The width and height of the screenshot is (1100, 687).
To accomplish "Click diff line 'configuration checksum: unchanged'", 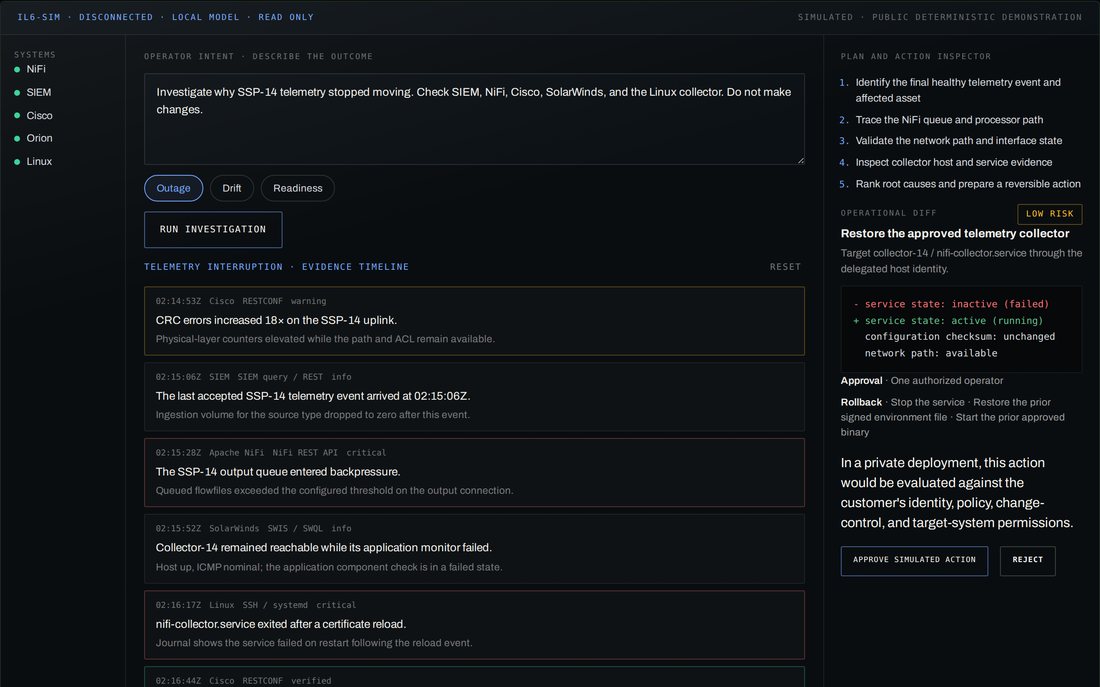I will coord(960,337).
